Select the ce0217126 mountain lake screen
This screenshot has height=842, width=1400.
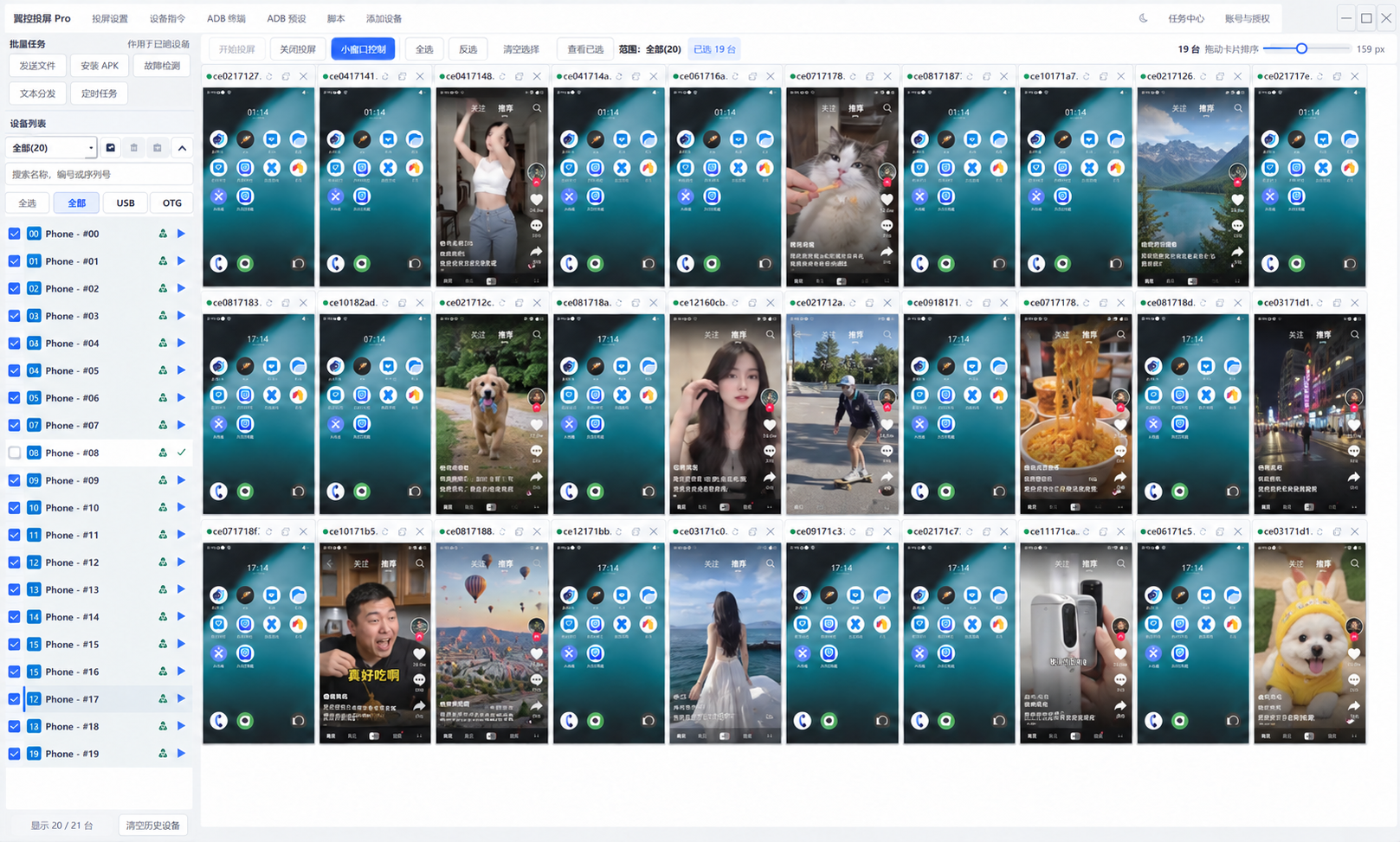click(1193, 187)
